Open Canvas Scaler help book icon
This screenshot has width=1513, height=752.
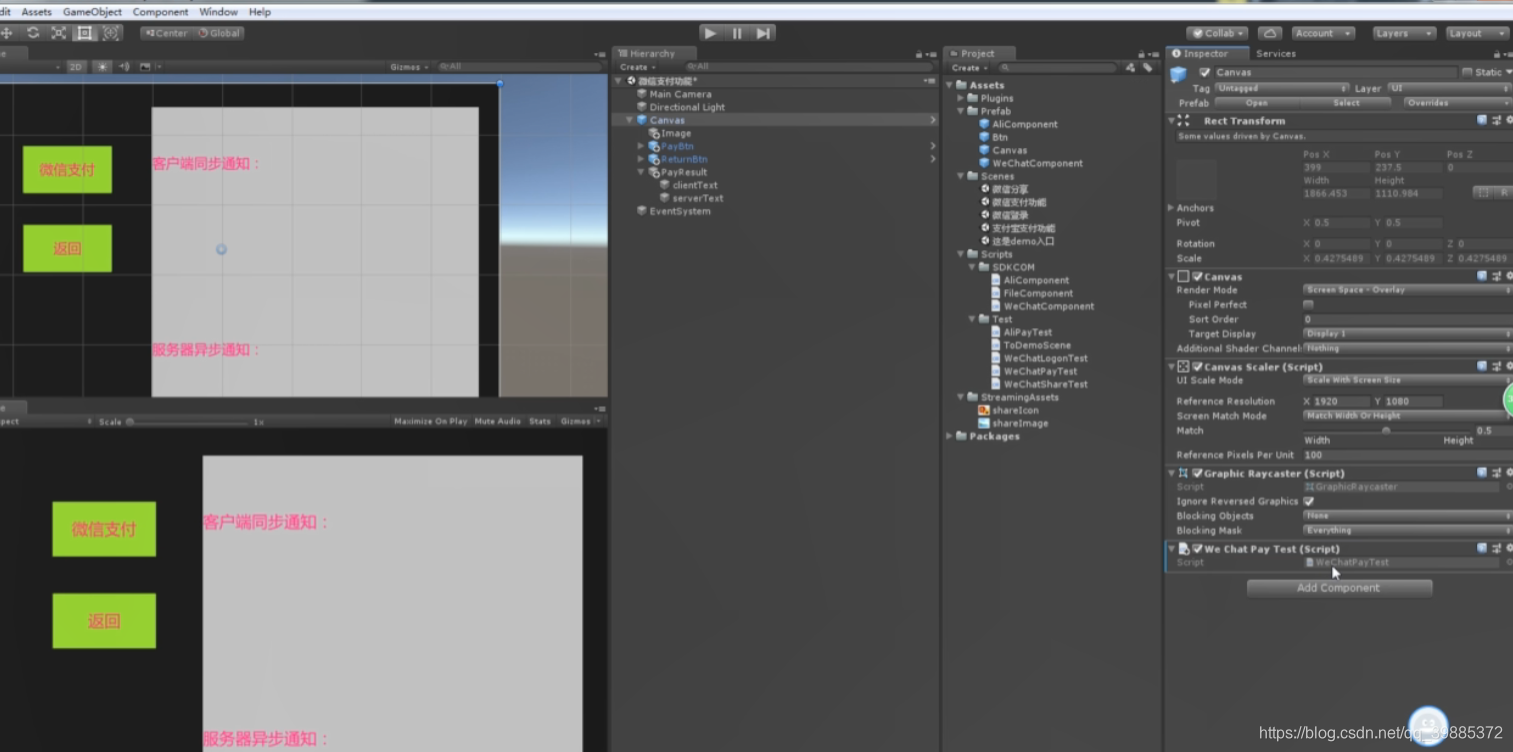1482,366
